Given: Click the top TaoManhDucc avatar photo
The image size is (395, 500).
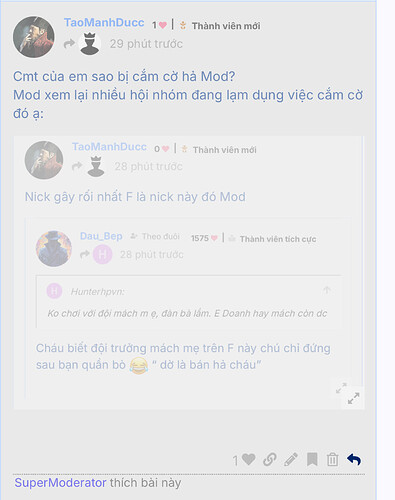Looking at the screenshot, I should click(33, 37).
